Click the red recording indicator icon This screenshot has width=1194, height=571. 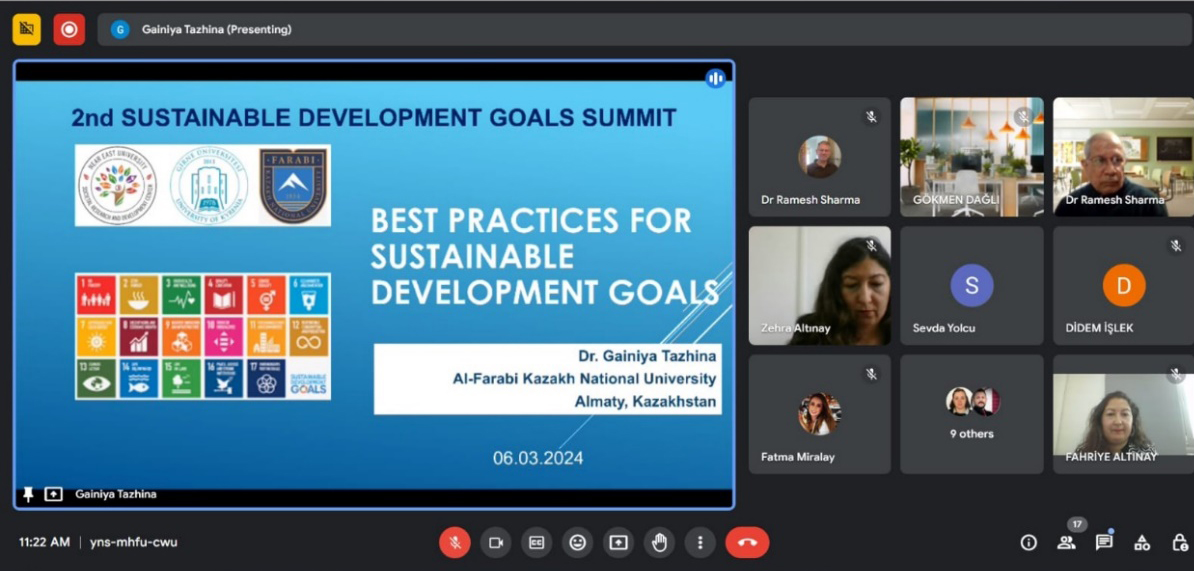[69, 30]
